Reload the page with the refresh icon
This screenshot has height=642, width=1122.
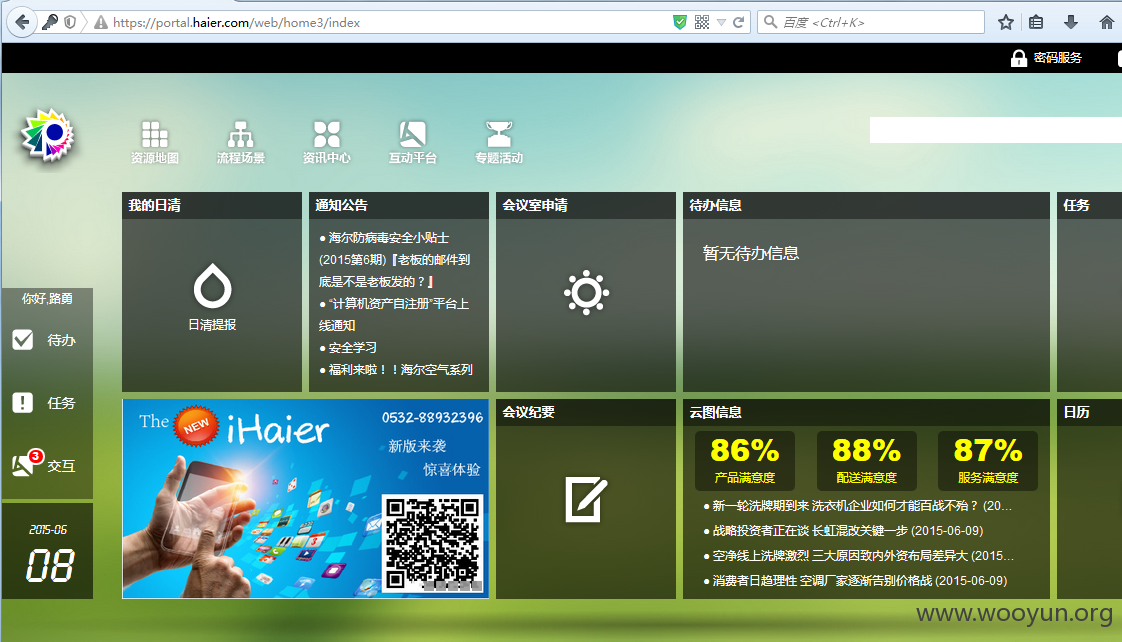(x=738, y=22)
